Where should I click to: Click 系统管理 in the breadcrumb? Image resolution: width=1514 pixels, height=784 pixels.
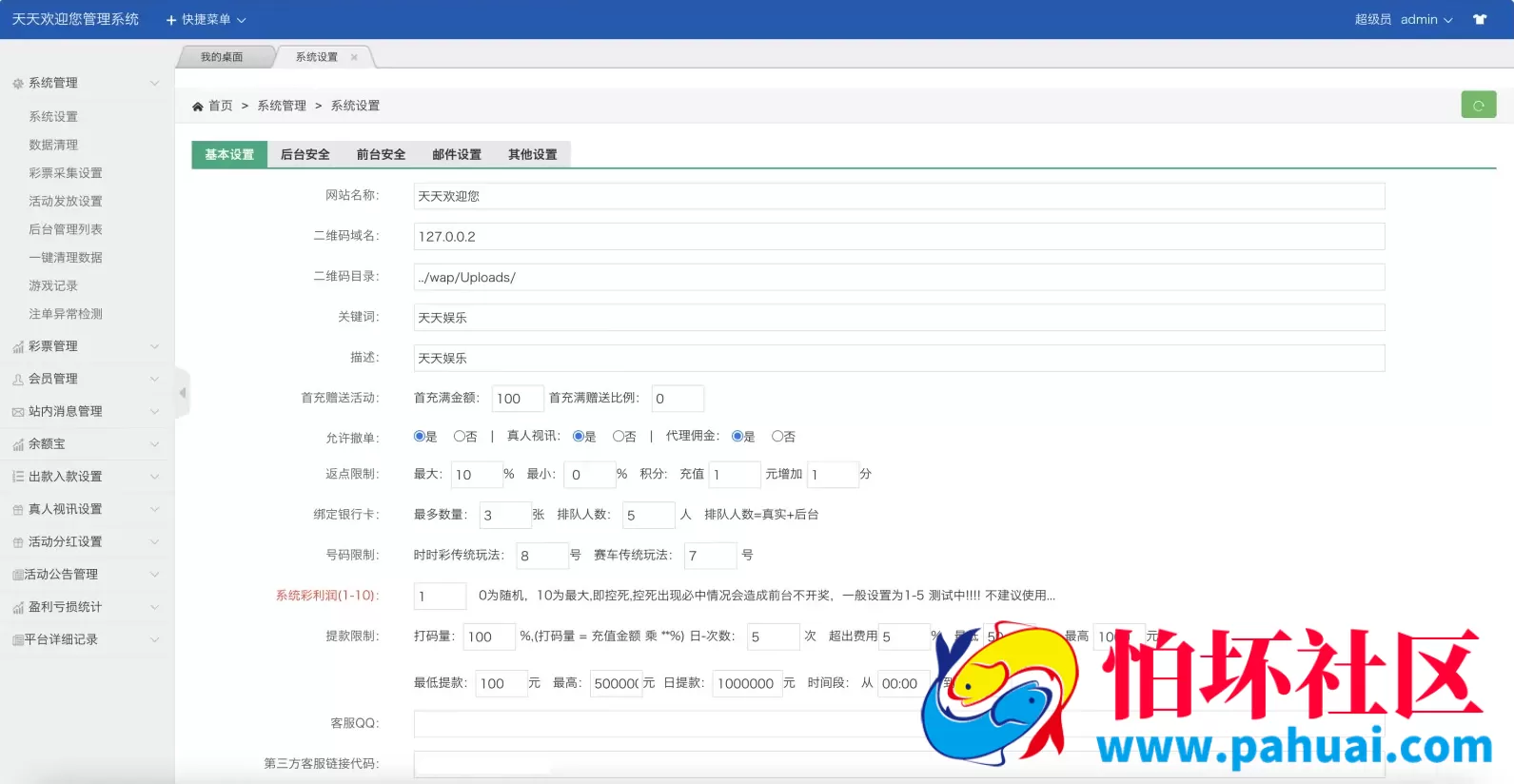tap(282, 106)
